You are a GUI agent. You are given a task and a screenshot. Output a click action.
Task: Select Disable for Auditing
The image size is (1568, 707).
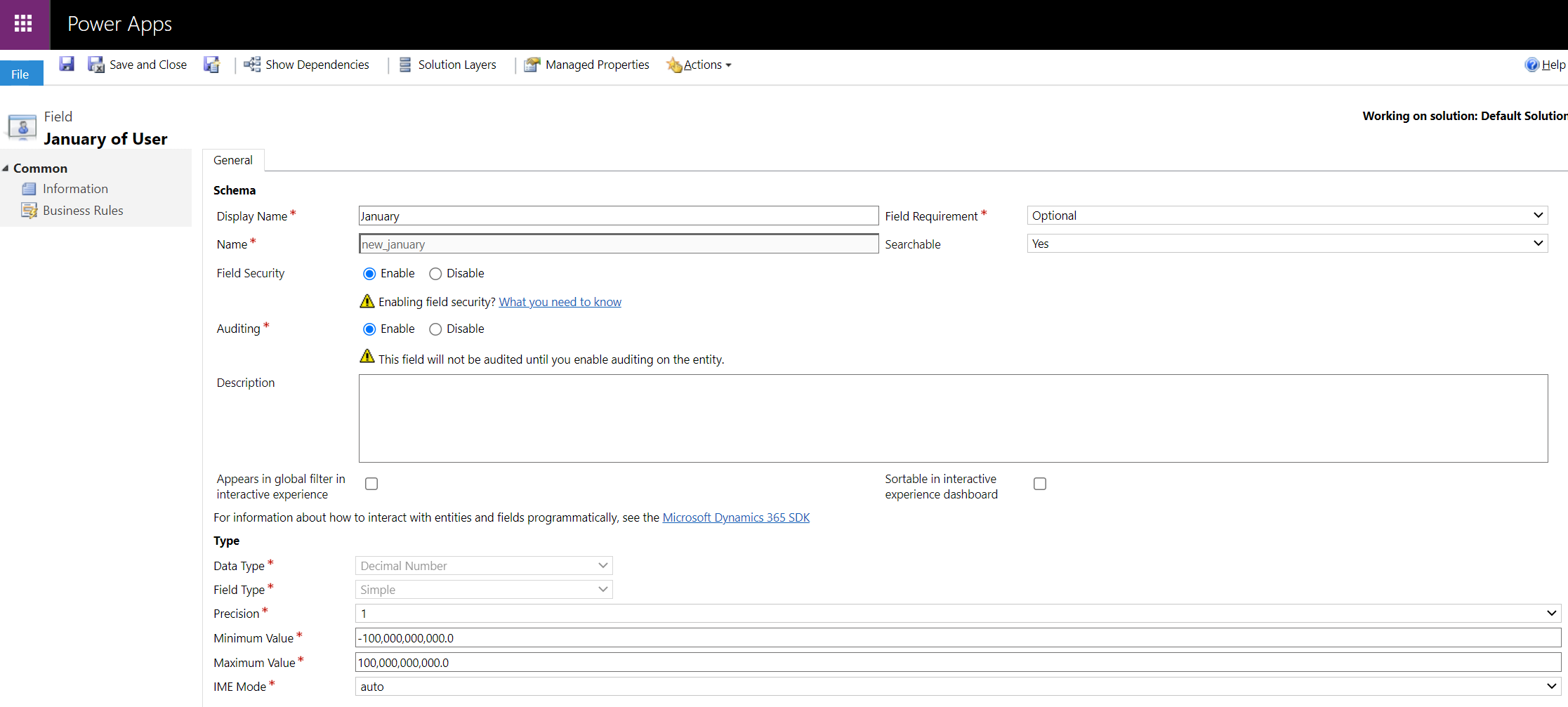tap(435, 329)
